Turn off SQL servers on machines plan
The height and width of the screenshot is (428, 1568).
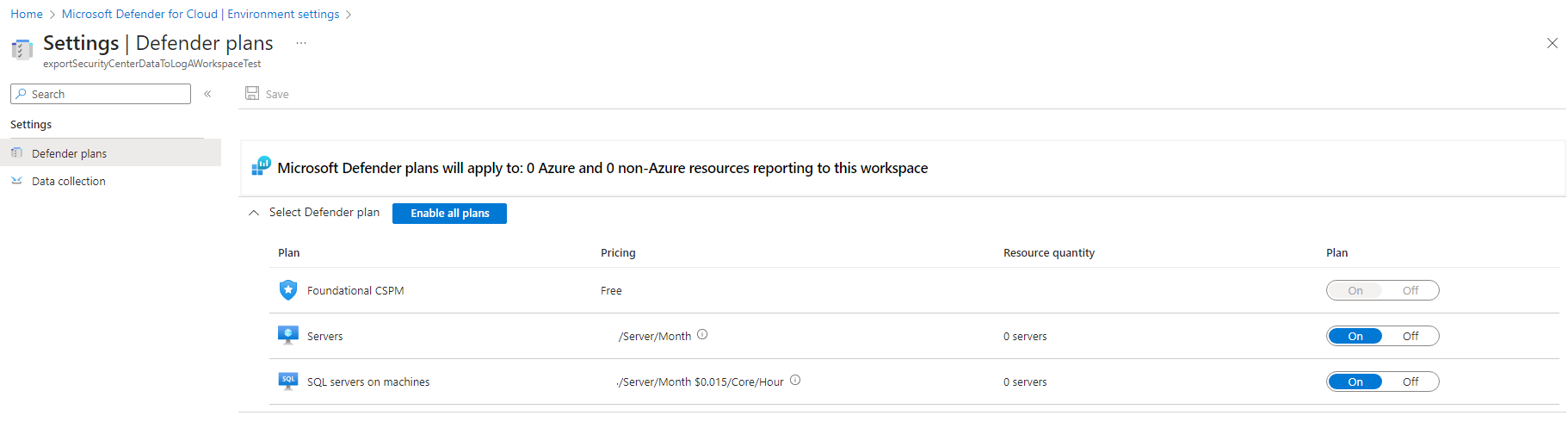click(1410, 381)
